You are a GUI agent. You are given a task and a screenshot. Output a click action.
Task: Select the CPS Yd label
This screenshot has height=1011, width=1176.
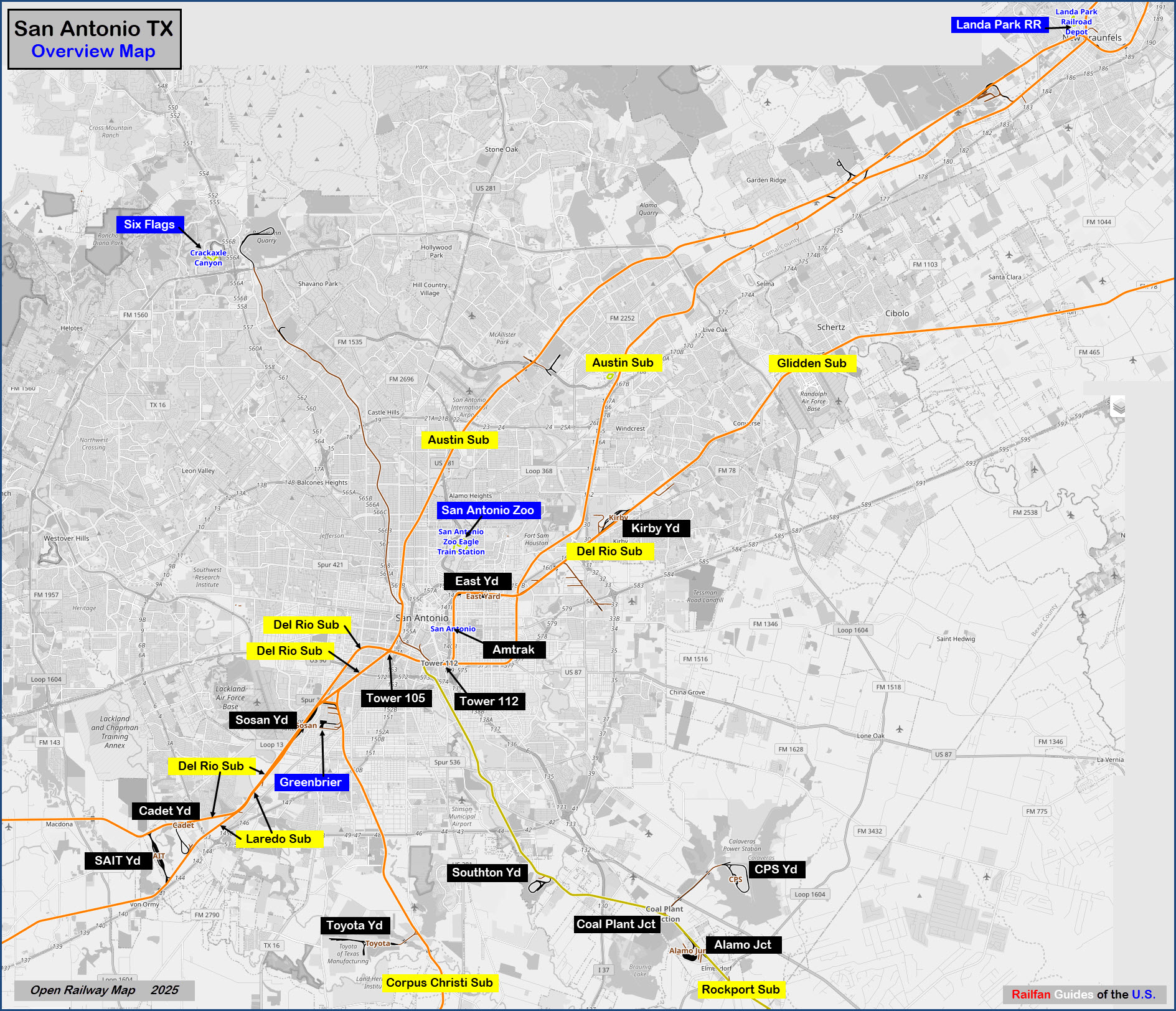tap(776, 870)
